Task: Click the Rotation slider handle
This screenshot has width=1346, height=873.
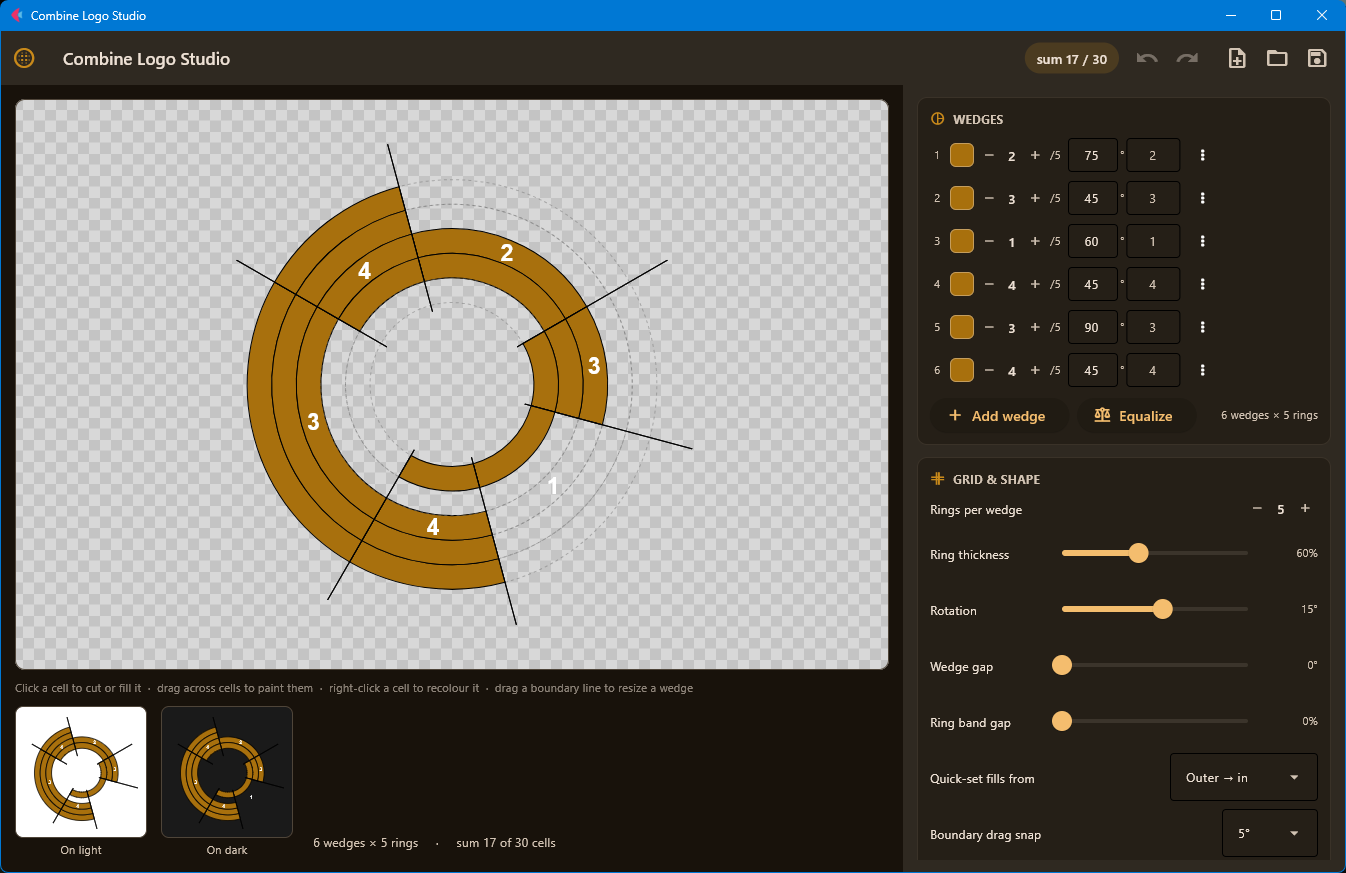Action: pyautogui.click(x=1162, y=609)
